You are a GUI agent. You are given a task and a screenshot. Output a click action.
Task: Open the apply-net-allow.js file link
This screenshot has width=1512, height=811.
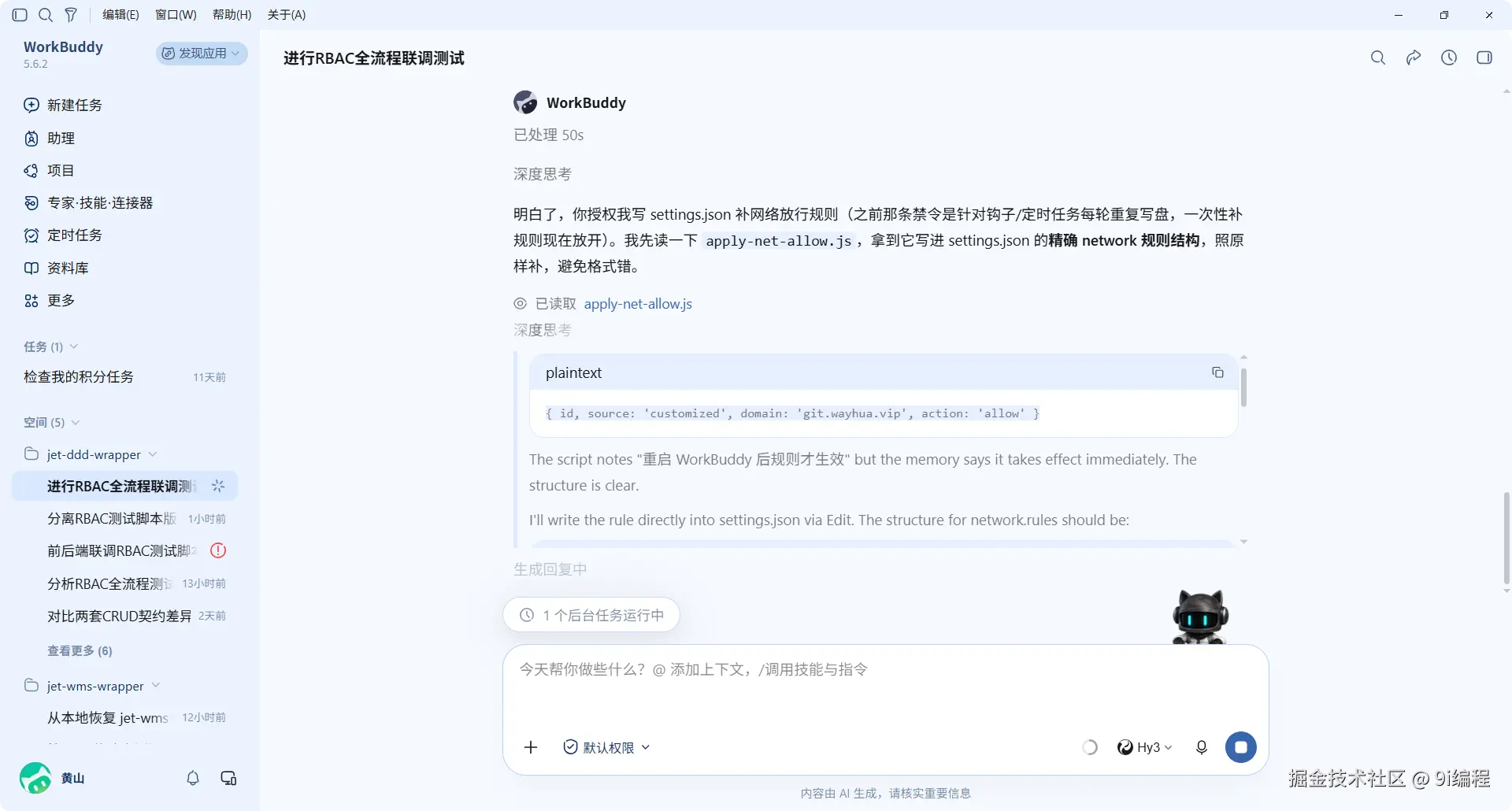pyautogui.click(x=638, y=304)
